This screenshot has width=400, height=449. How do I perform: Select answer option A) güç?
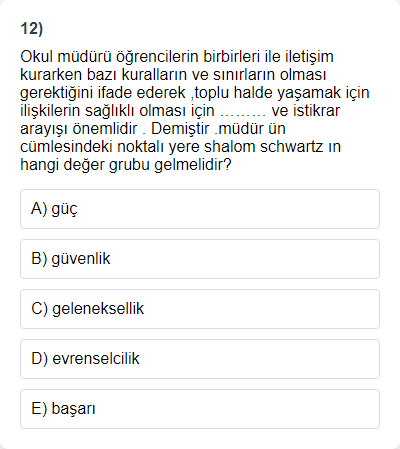(x=200, y=209)
